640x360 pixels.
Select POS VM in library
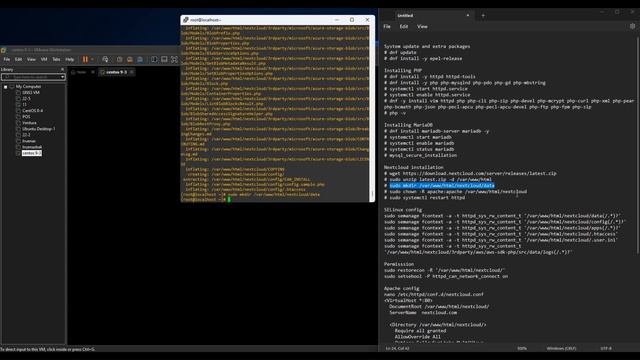(26, 117)
